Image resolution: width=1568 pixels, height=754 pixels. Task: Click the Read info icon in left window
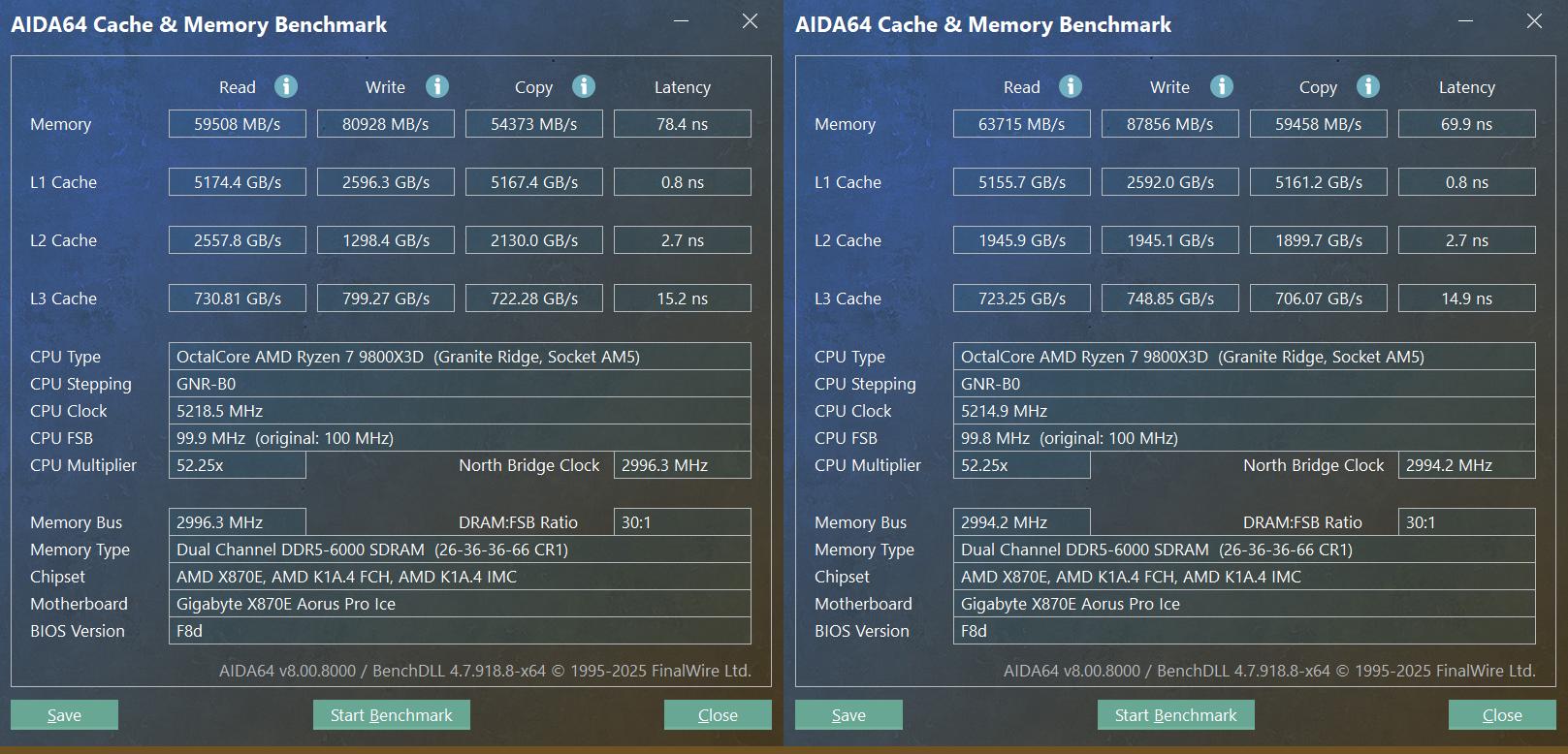pyautogui.click(x=286, y=86)
